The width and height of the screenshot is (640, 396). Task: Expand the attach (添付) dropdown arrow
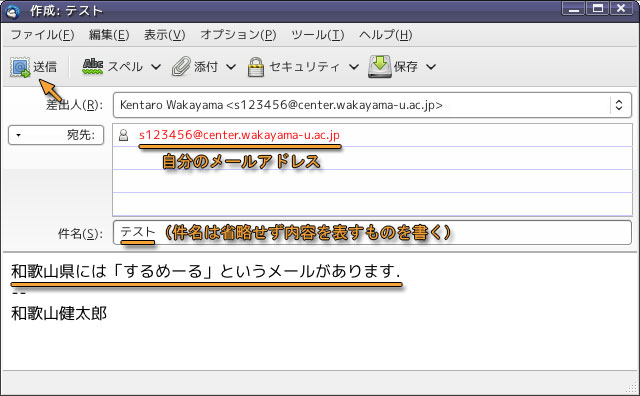click(231, 67)
